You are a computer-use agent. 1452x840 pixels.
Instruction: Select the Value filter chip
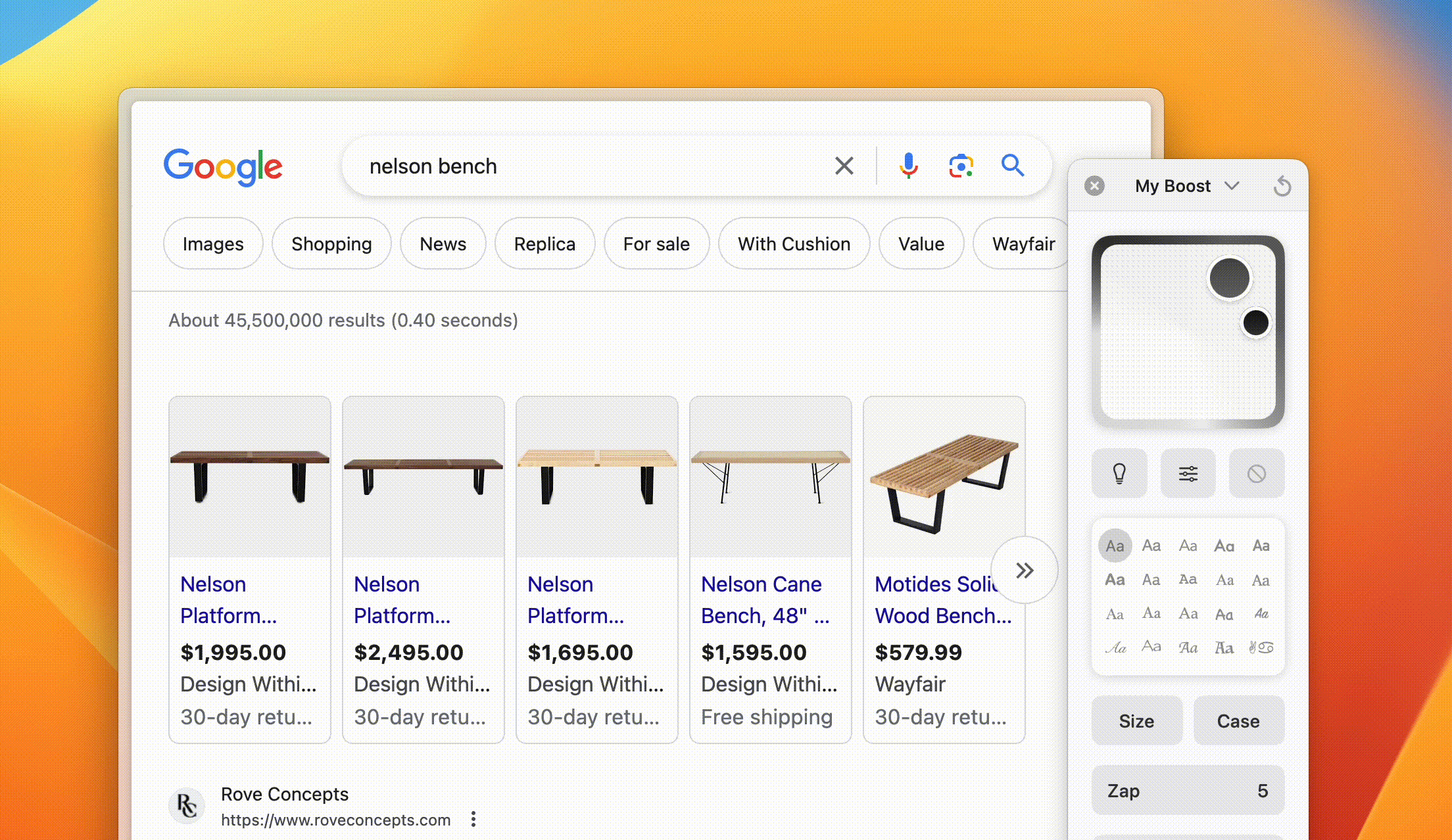[921, 243]
